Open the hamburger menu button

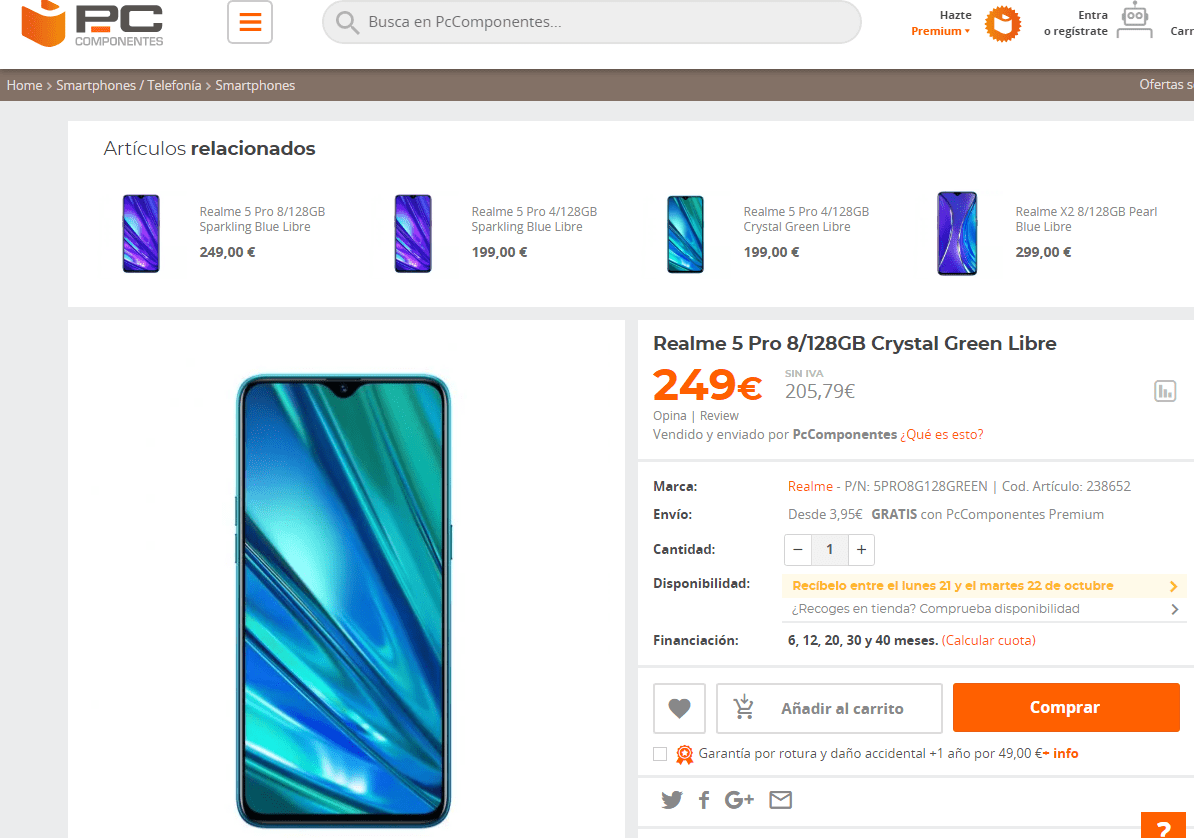click(x=250, y=22)
